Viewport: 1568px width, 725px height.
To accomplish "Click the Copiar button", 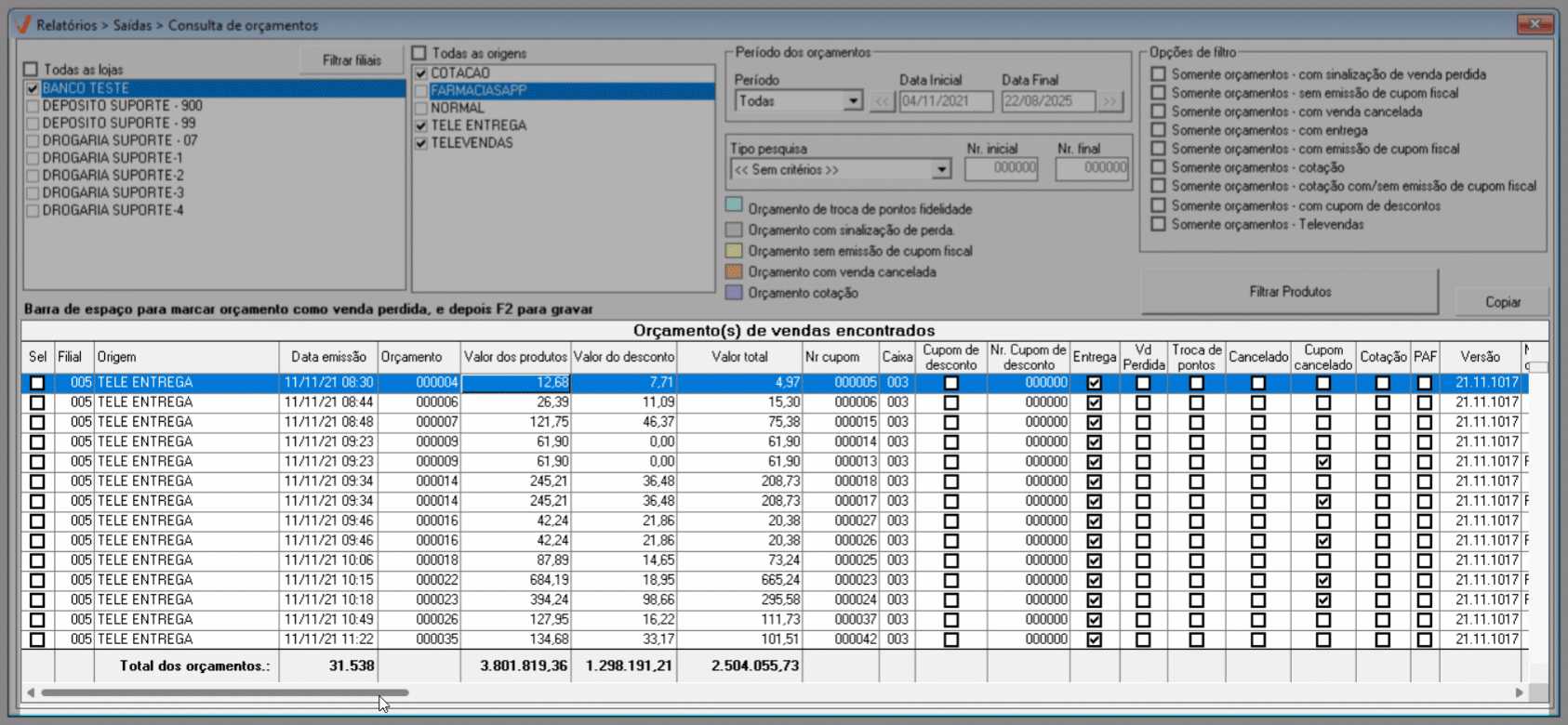I will (1502, 302).
